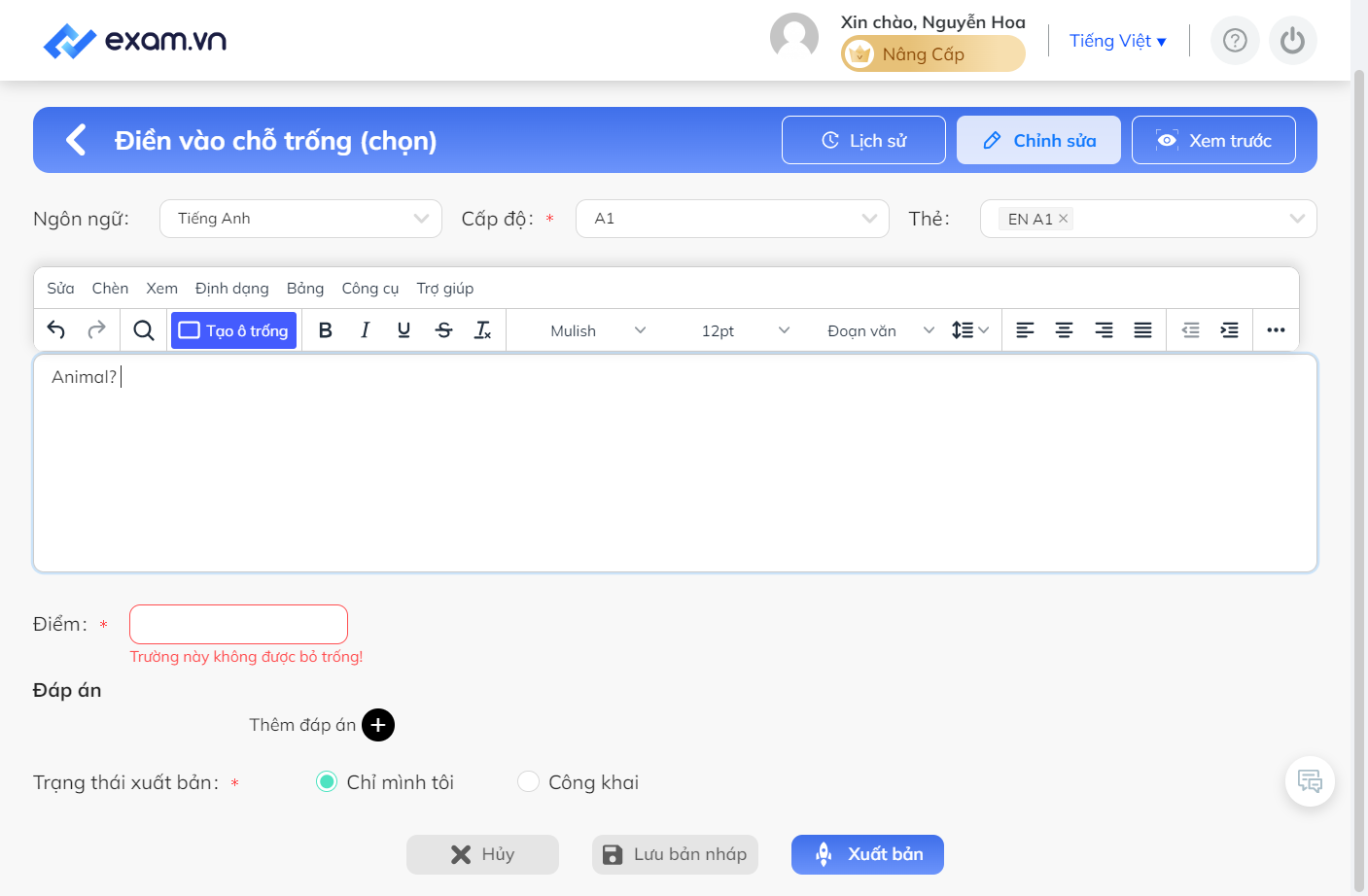Switch language via 'Tiếng Việt' selector
Screen dimensions: 1368x896
pyautogui.click(x=1117, y=41)
